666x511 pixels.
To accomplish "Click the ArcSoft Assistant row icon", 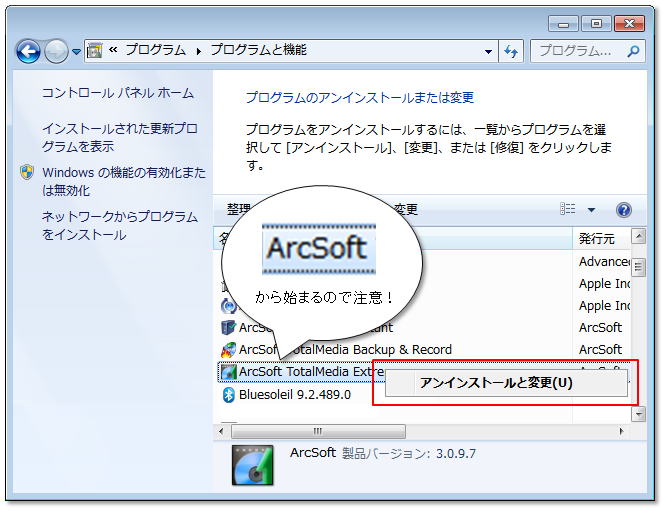I will click(229, 327).
